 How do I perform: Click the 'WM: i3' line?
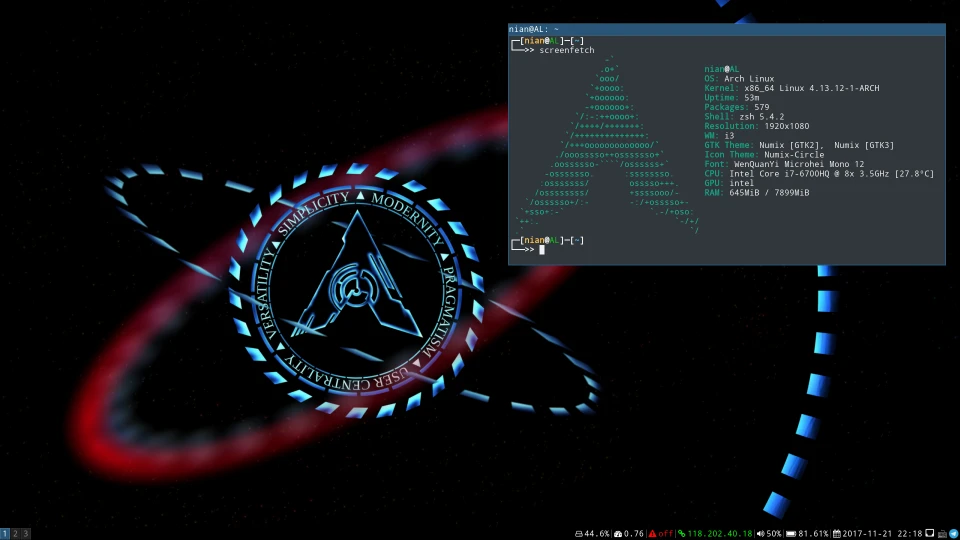pos(719,135)
